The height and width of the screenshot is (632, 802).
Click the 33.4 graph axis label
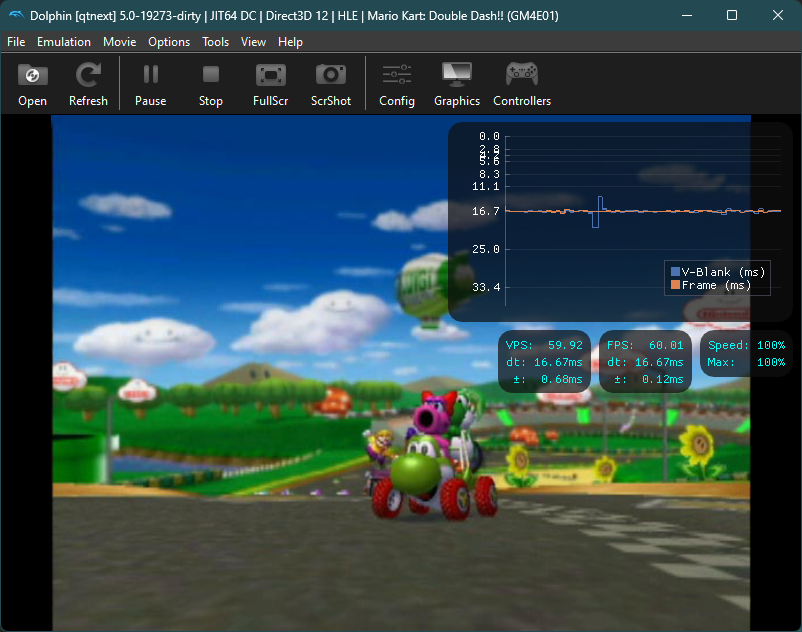(485, 287)
